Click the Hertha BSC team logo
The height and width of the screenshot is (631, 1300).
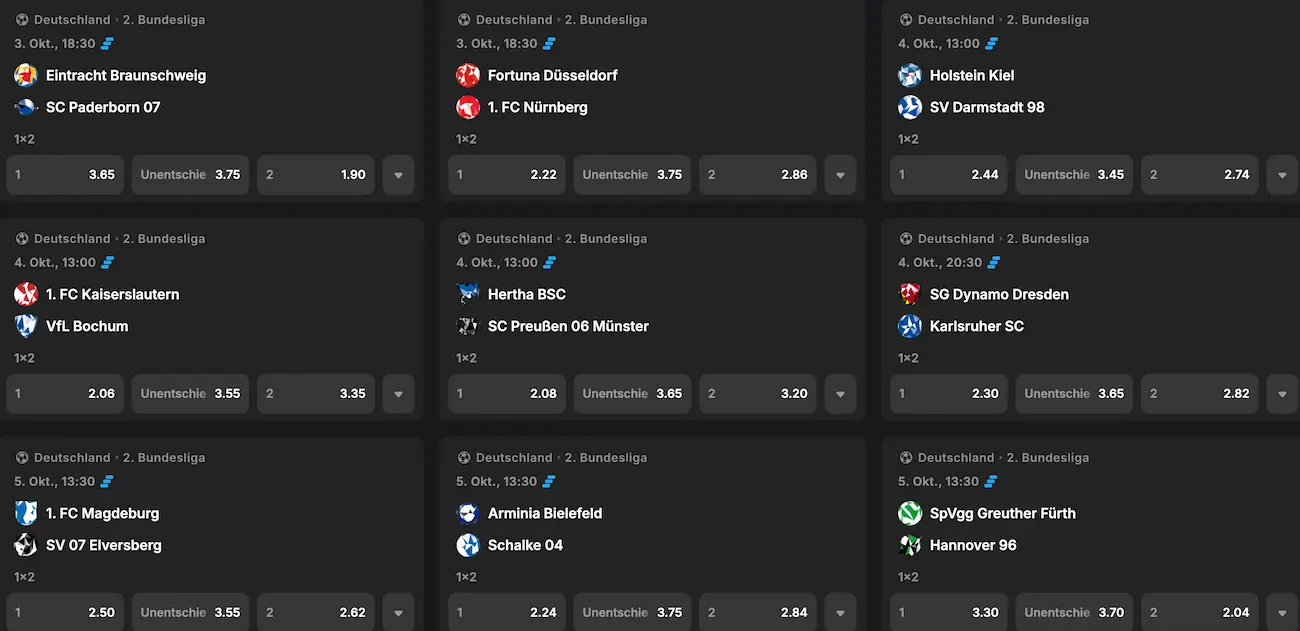[x=468, y=294]
